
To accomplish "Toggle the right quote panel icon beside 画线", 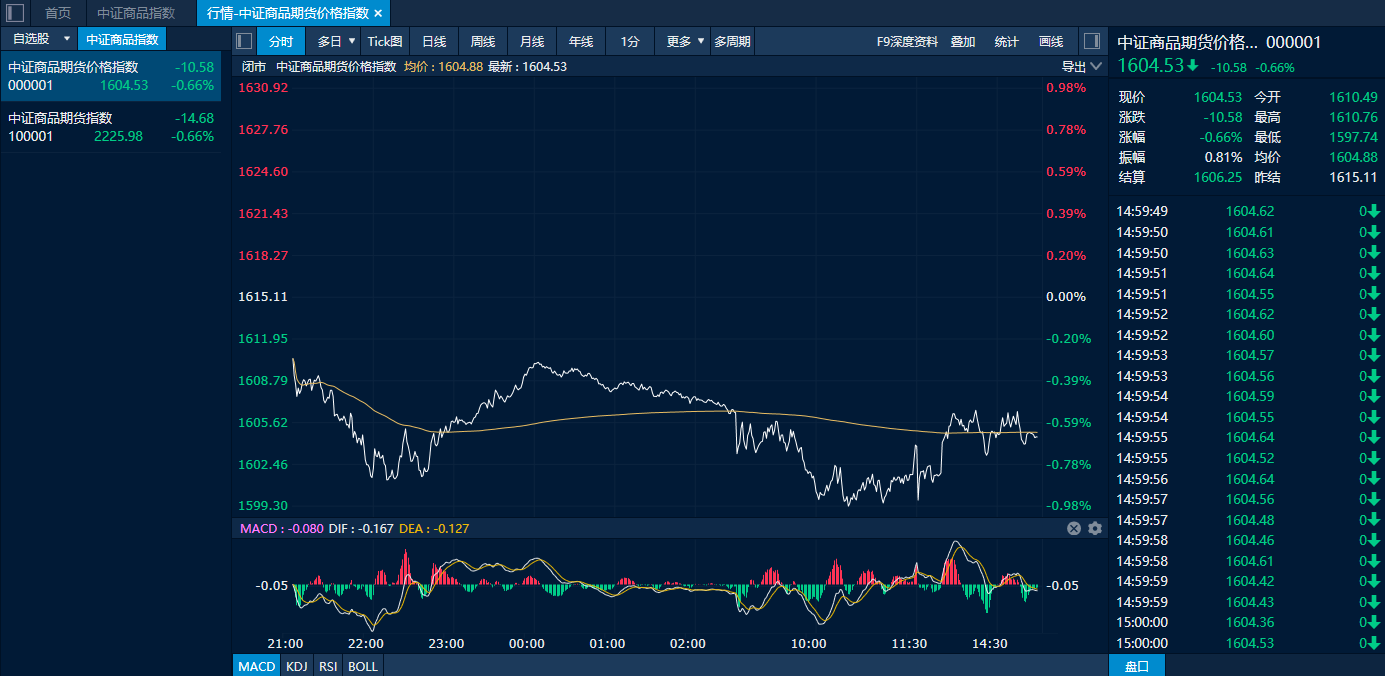I will click(1091, 41).
